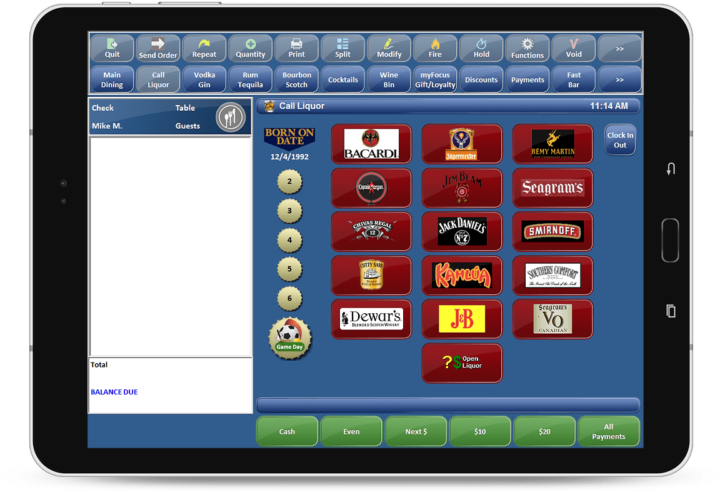Viewport: 720px width, 492px height.
Task: Open the Cocktails category
Action: 343,79
